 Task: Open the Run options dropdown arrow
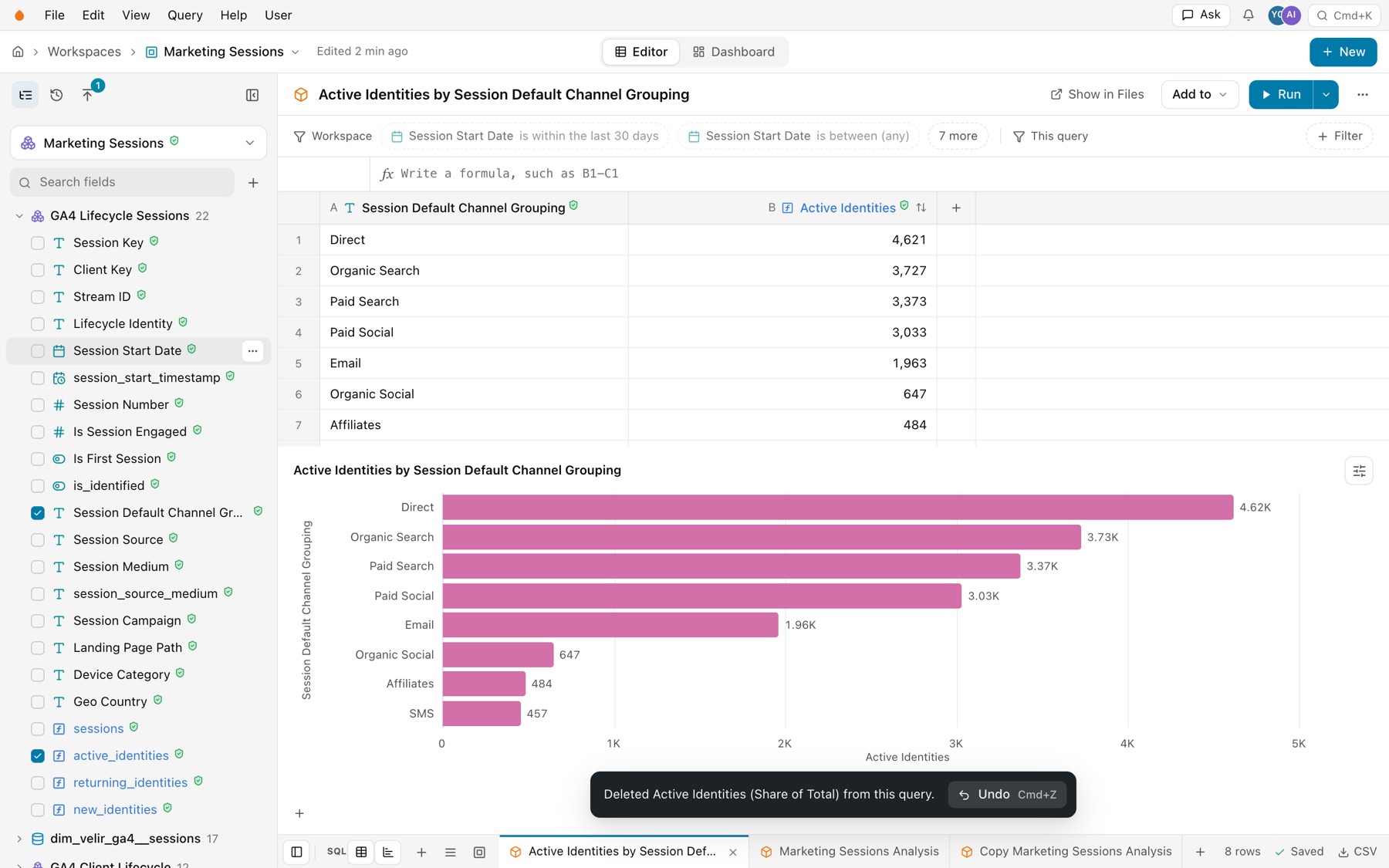click(1326, 94)
